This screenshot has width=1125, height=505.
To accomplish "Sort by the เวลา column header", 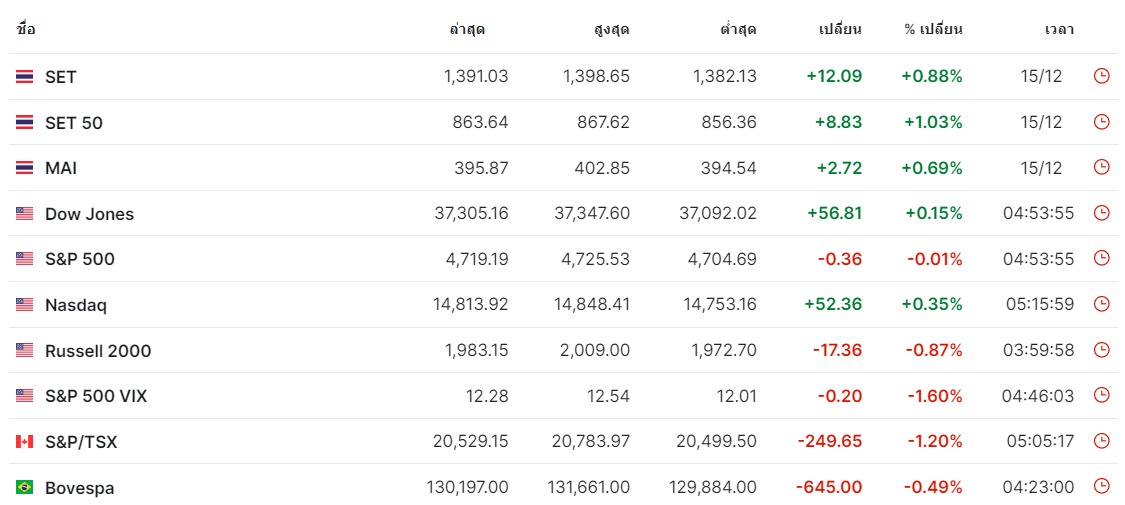I will coord(1058,30).
